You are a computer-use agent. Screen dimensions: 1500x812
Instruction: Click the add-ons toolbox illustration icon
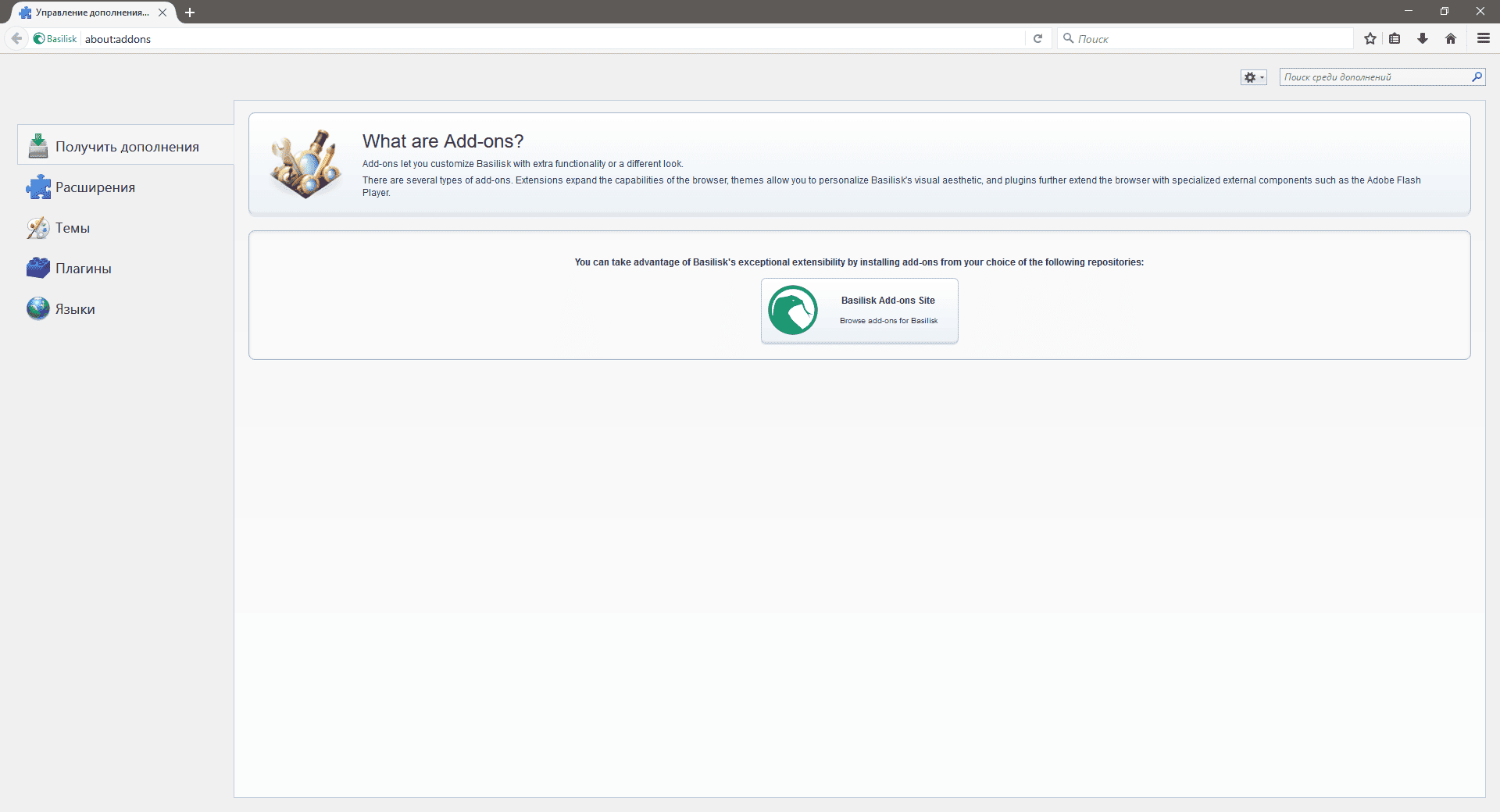(x=306, y=164)
